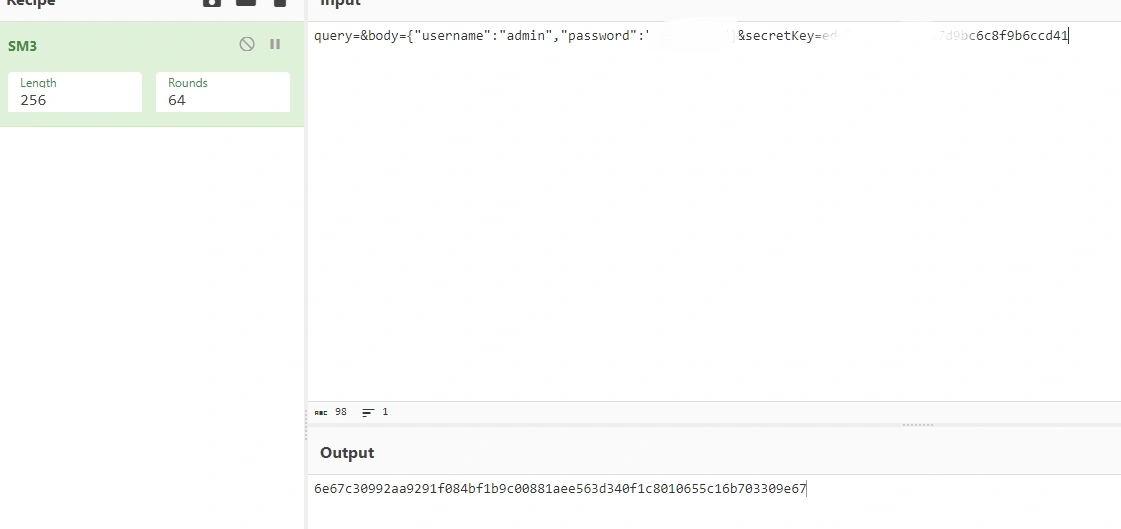Disable the SM3 operation
Viewport: 1121px width, 529px height.
point(247,44)
